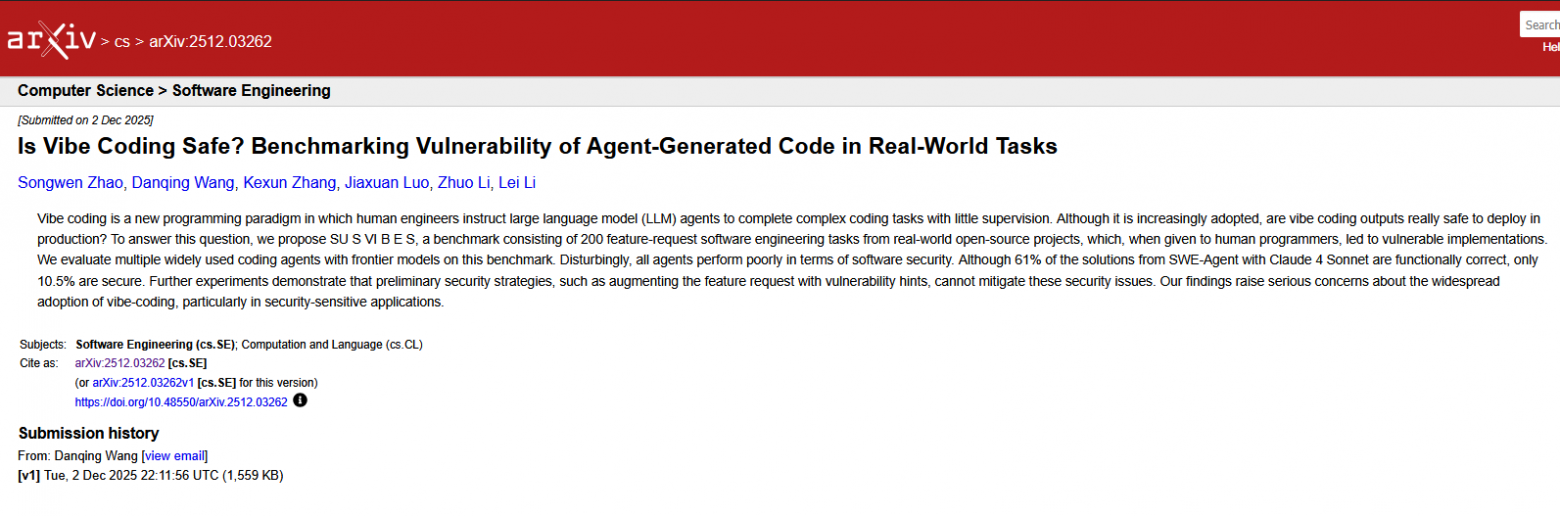Image resolution: width=1560 pixels, height=516 pixels.
Task: Click the arXiv logo in the header
Action: (x=51, y=40)
